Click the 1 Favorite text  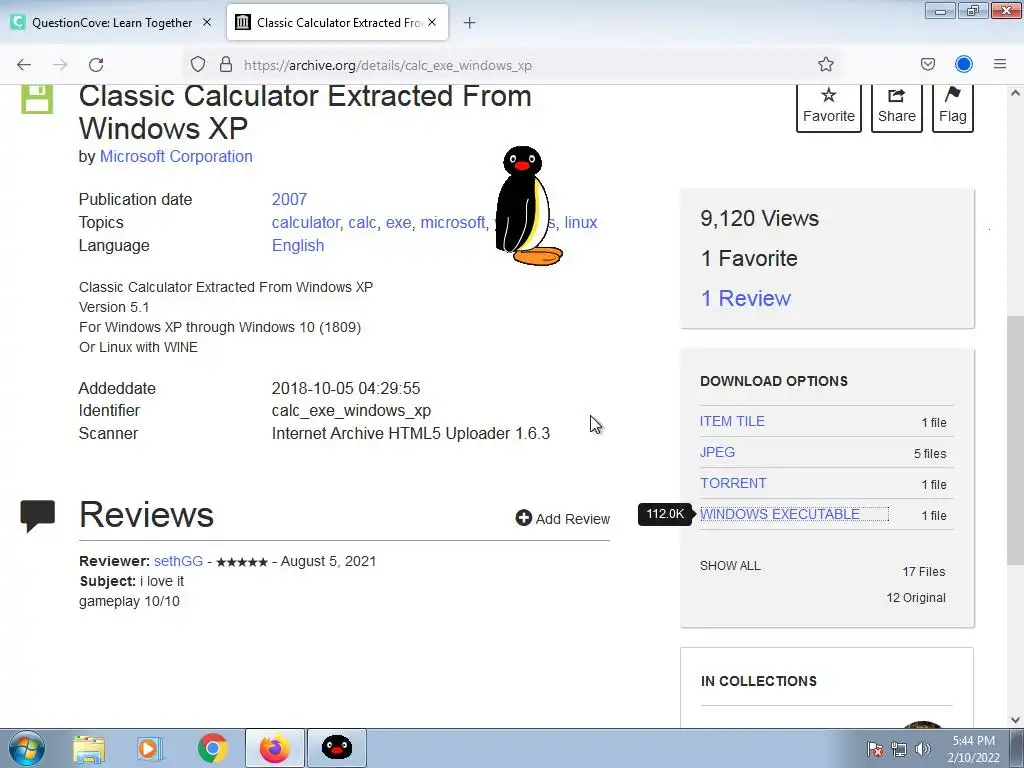[x=749, y=259]
